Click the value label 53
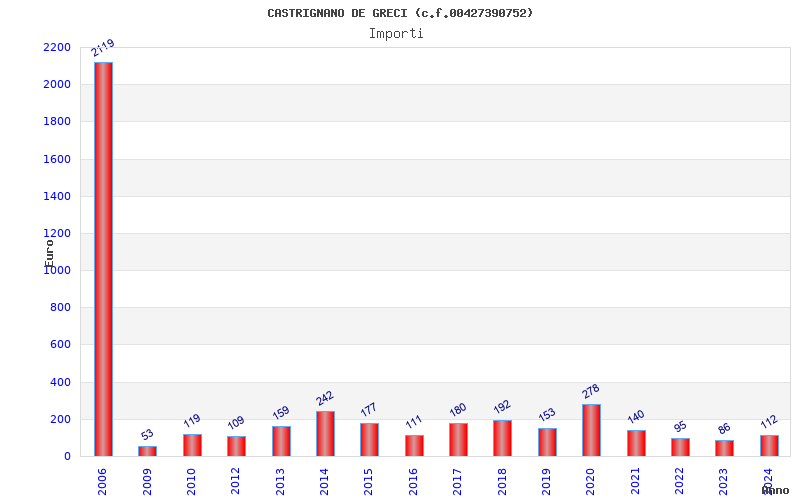The image size is (800, 500). (147, 435)
